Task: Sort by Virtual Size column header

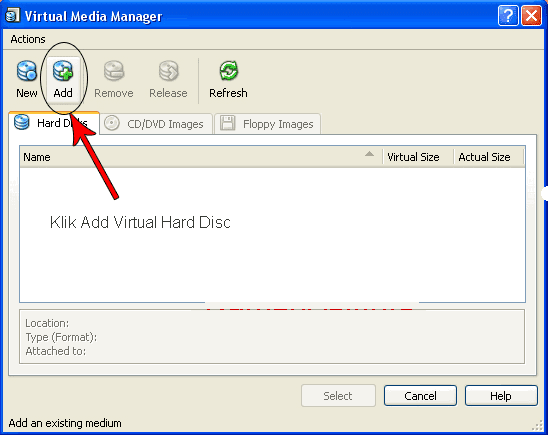Action: (x=418, y=157)
